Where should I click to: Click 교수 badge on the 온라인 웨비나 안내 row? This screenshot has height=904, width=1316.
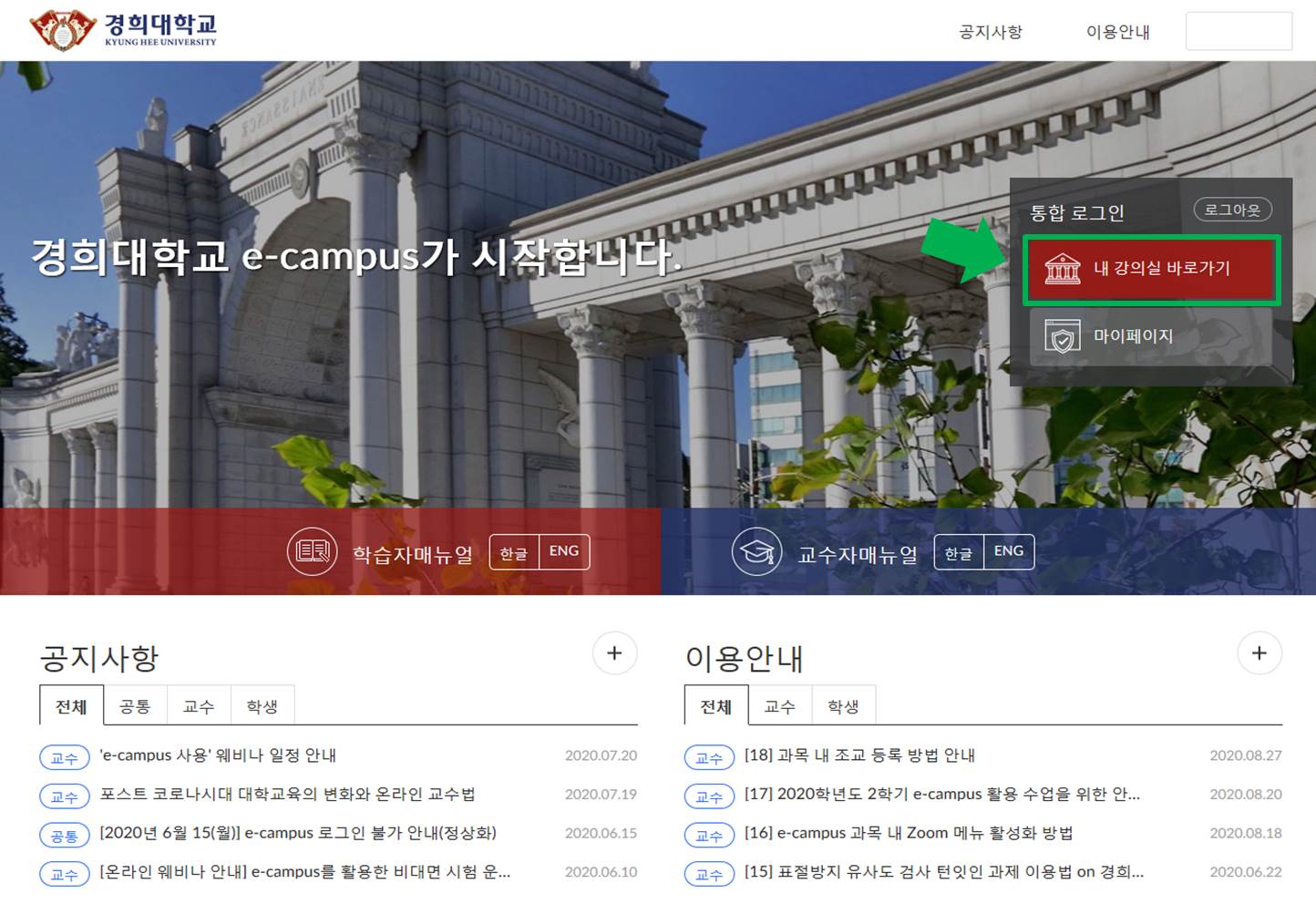[x=65, y=874]
